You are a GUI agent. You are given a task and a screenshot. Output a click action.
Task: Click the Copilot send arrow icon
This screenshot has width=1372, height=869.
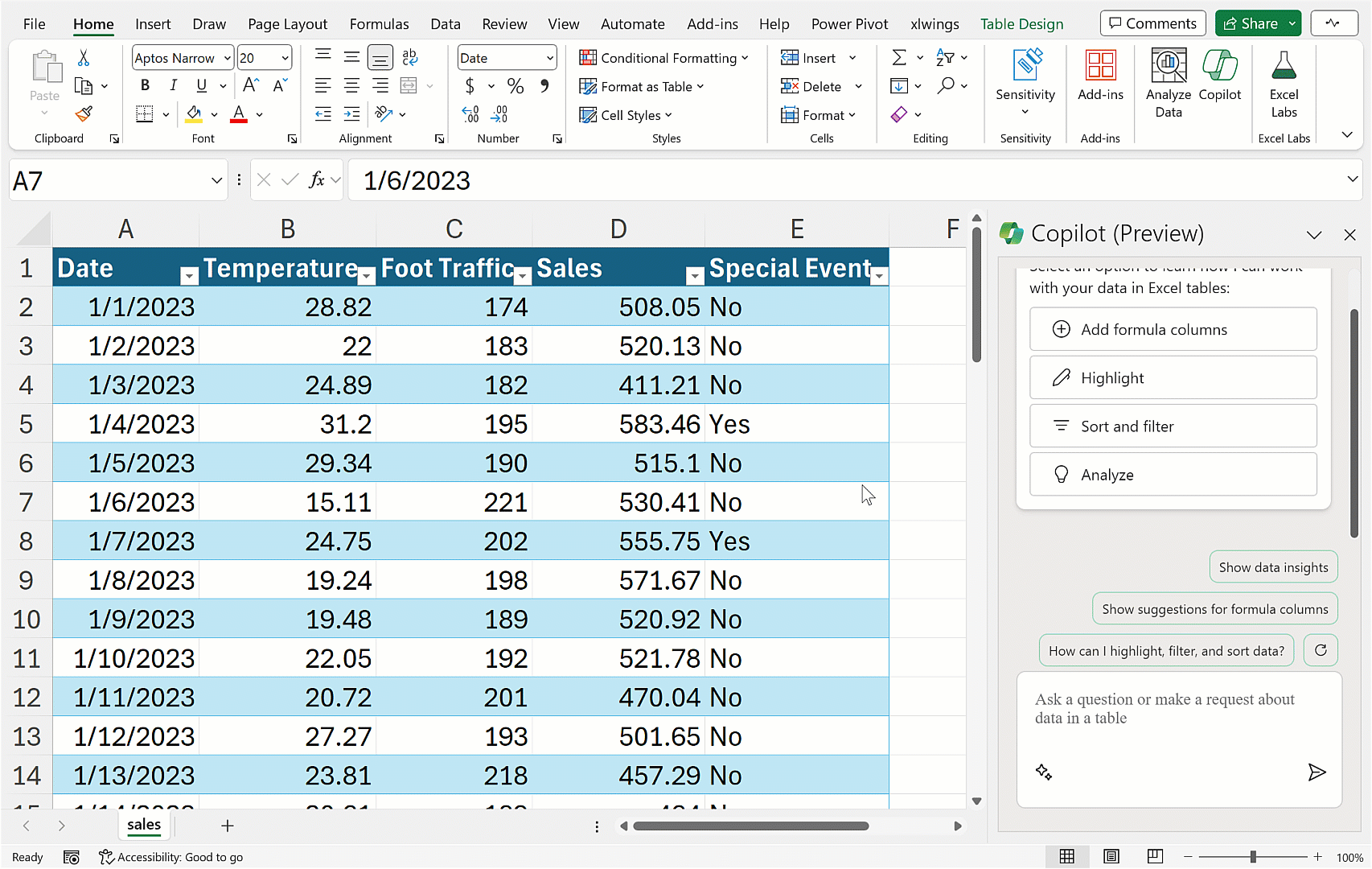1316,772
